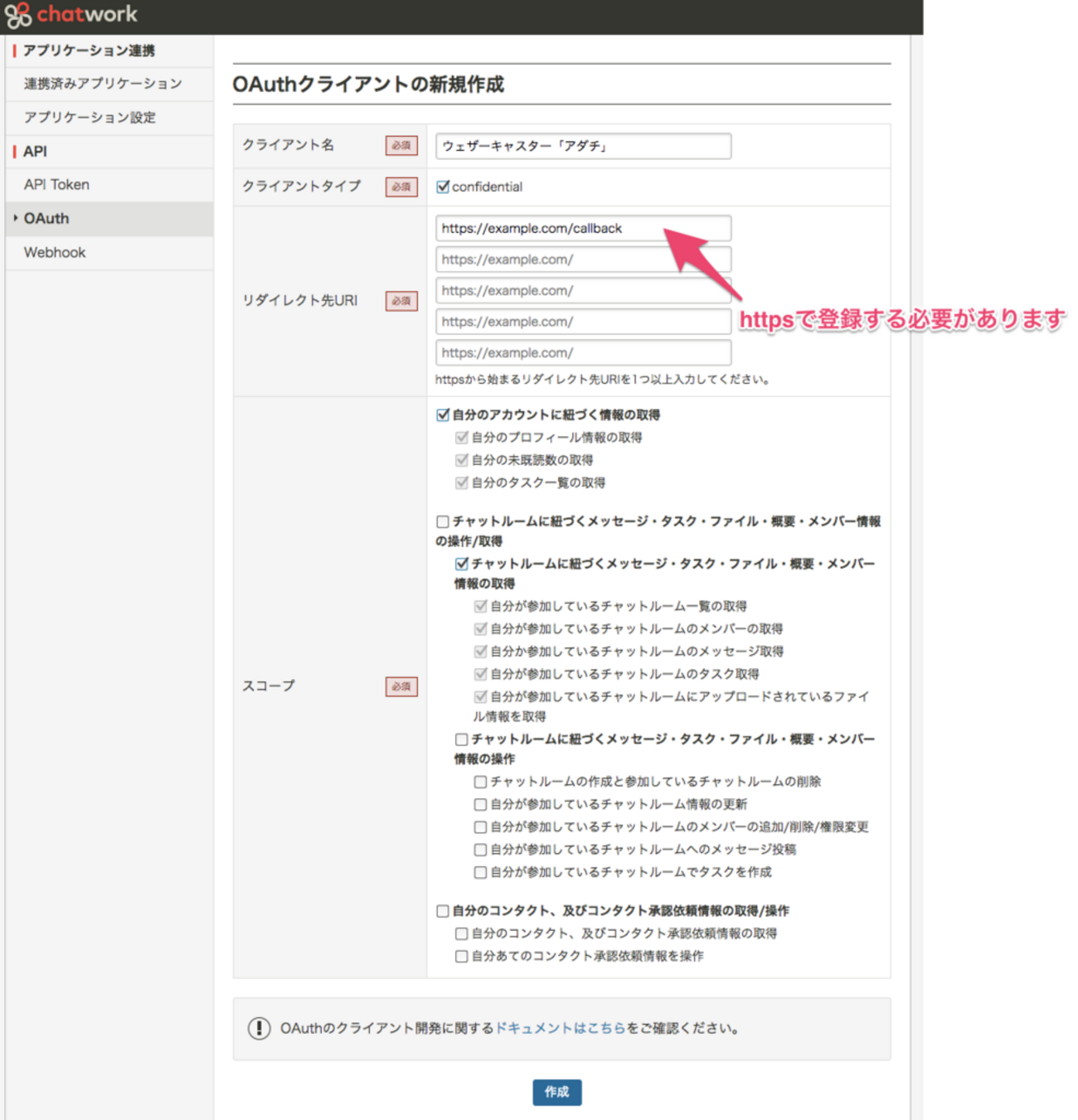Click the Chatwork logo icon

(x=17, y=14)
